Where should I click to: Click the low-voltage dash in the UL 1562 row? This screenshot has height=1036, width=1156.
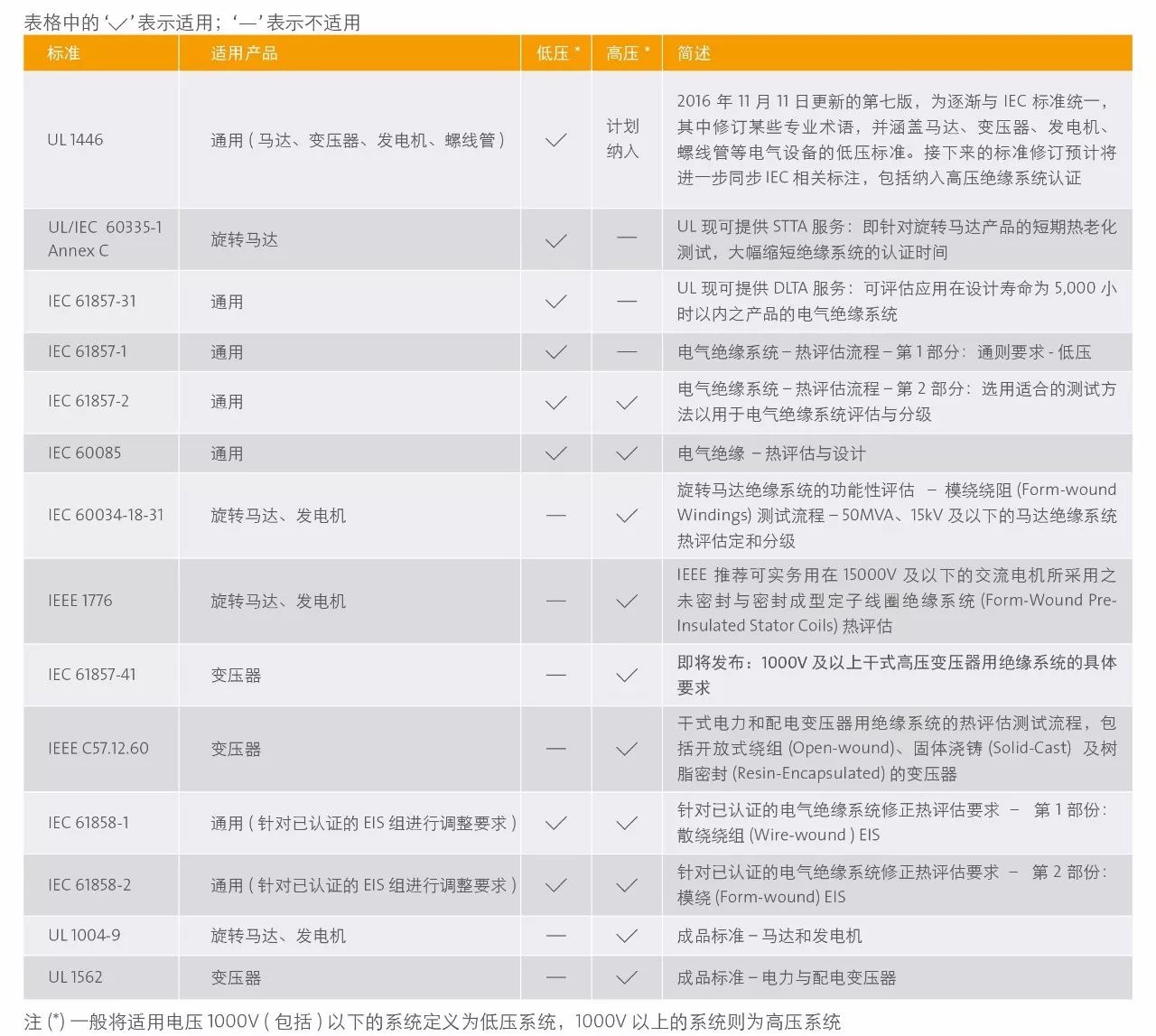click(556, 977)
